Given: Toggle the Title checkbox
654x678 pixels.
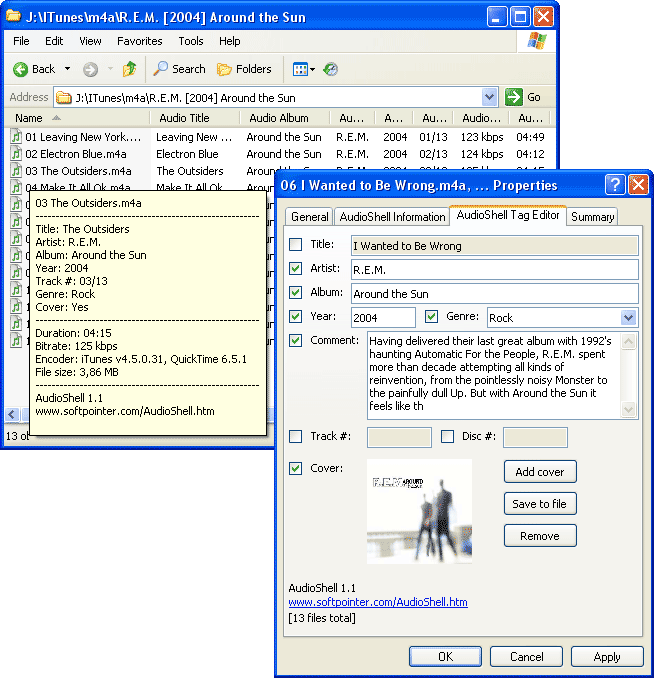Looking at the screenshot, I should click(295, 245).
